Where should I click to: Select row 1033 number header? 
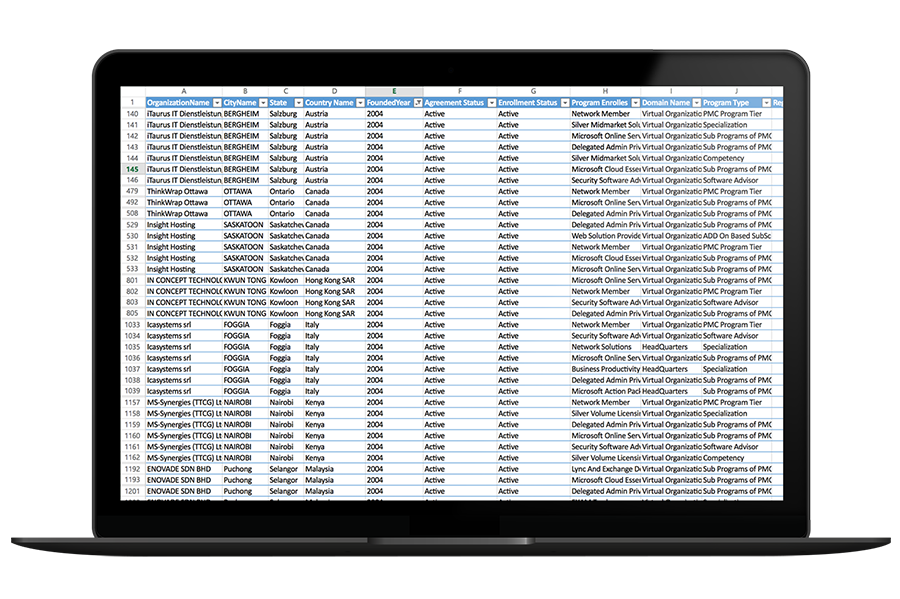click(133, 325)
